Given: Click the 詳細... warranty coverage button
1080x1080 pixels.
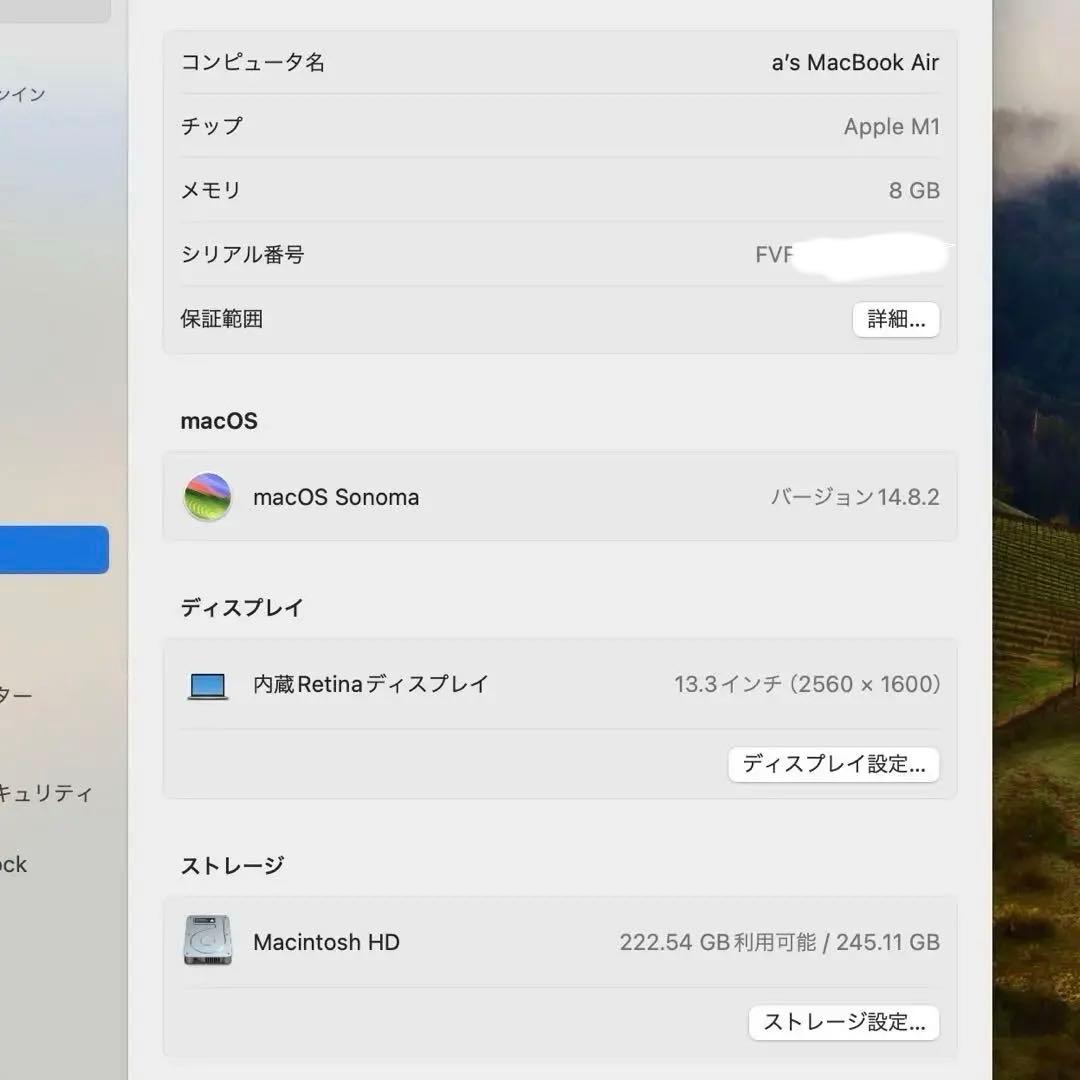Looking at the screenshot, I should coord(895,319).
